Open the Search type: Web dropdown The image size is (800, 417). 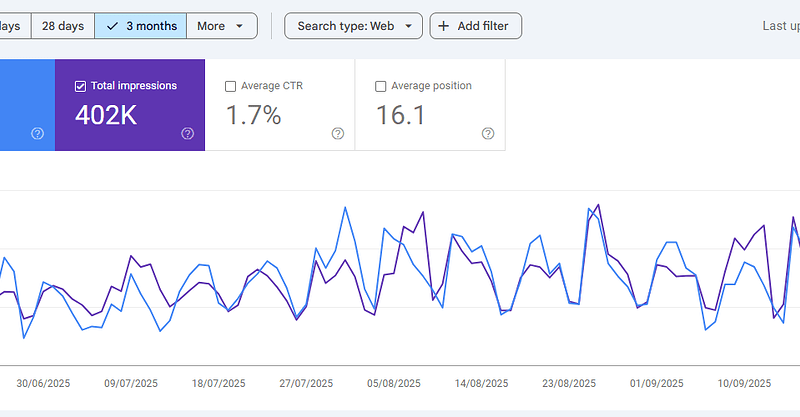coord(353,26)
